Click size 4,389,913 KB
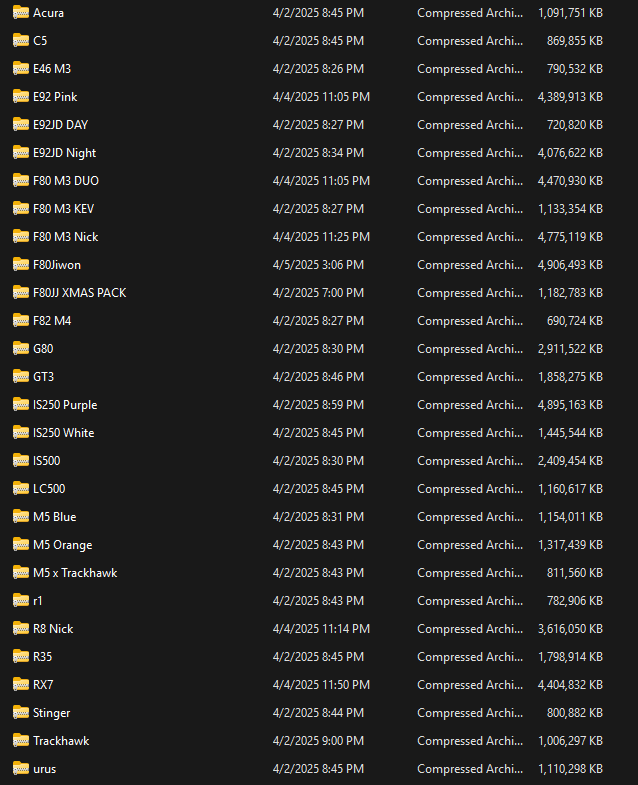The image size is (638, 785). (x=570, y=97)
